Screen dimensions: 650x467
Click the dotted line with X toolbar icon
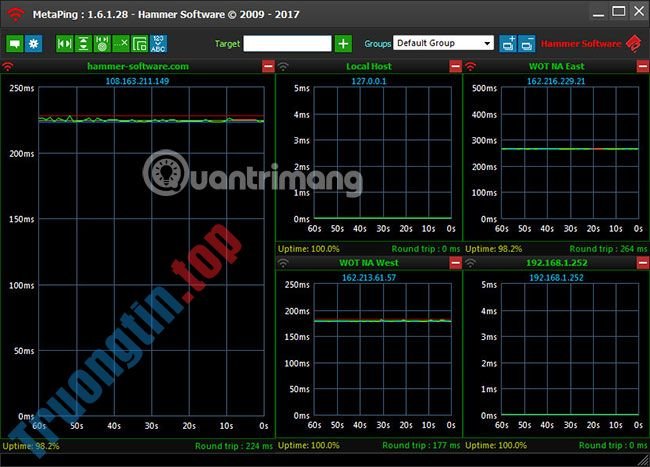coord(121,44)
